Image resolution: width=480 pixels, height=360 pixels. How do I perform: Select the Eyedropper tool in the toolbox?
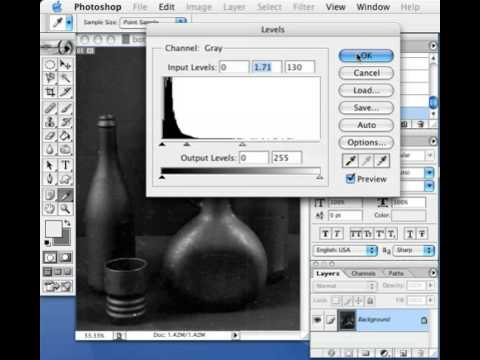click(x=65, y=195)
